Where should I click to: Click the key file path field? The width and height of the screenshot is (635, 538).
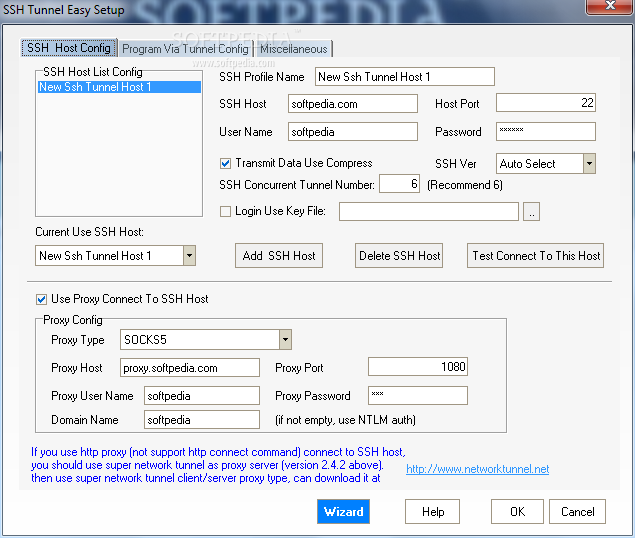tap(429, 211)
